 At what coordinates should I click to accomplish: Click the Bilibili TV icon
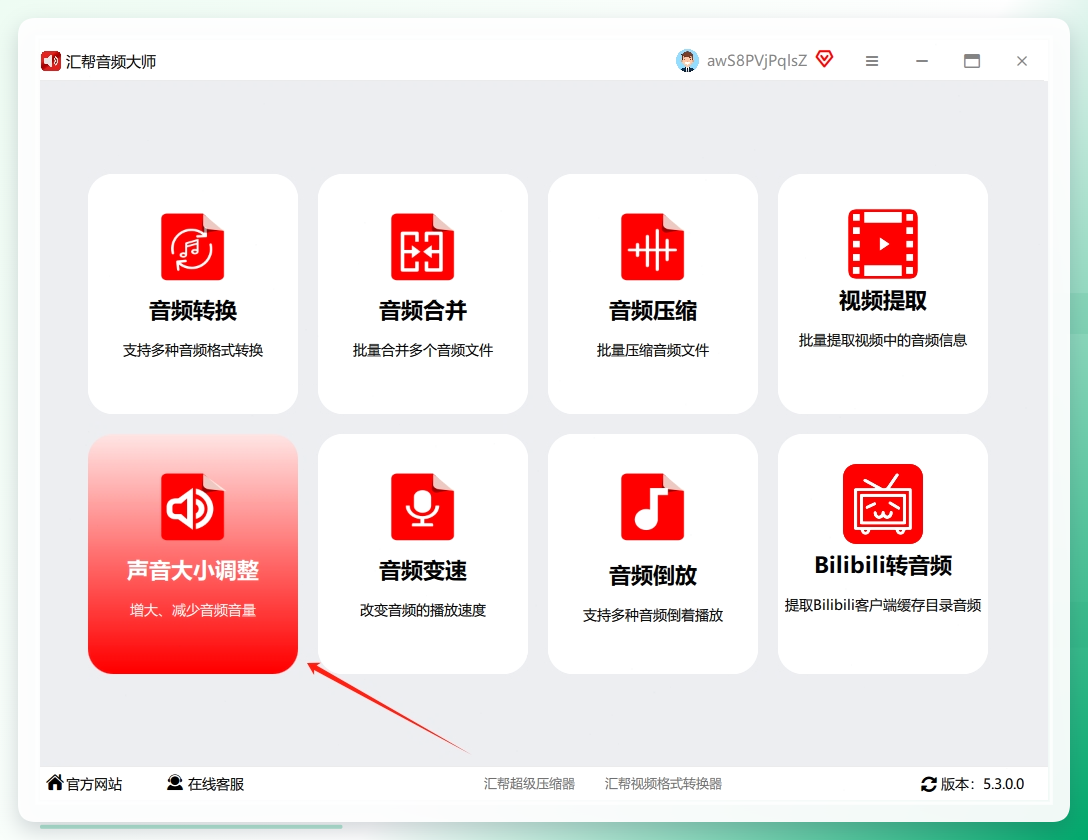click(883, 504)
